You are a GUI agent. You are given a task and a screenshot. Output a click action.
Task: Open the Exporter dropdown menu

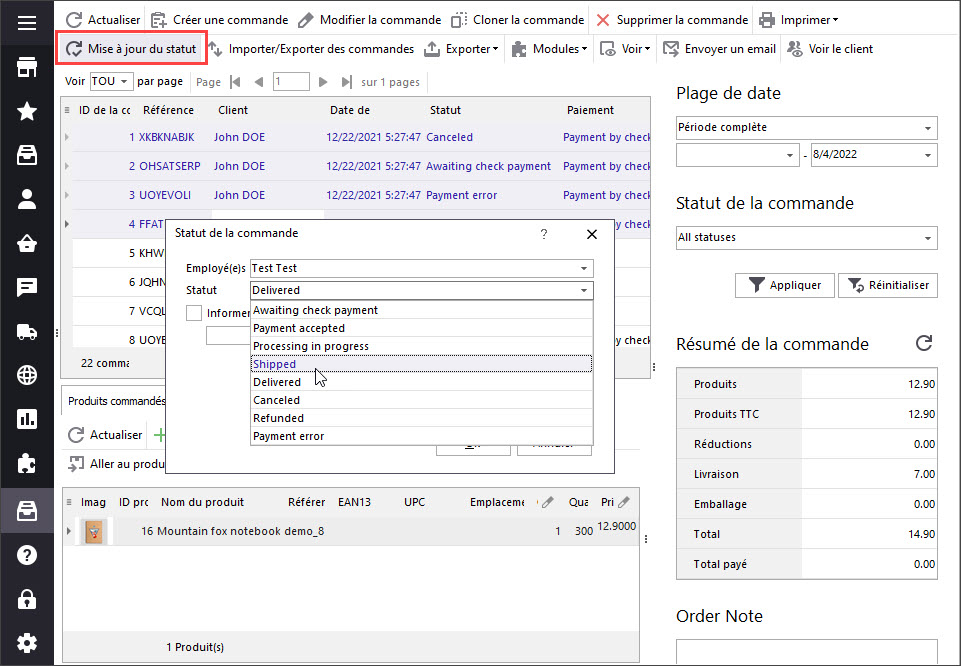tap(462, 48)
